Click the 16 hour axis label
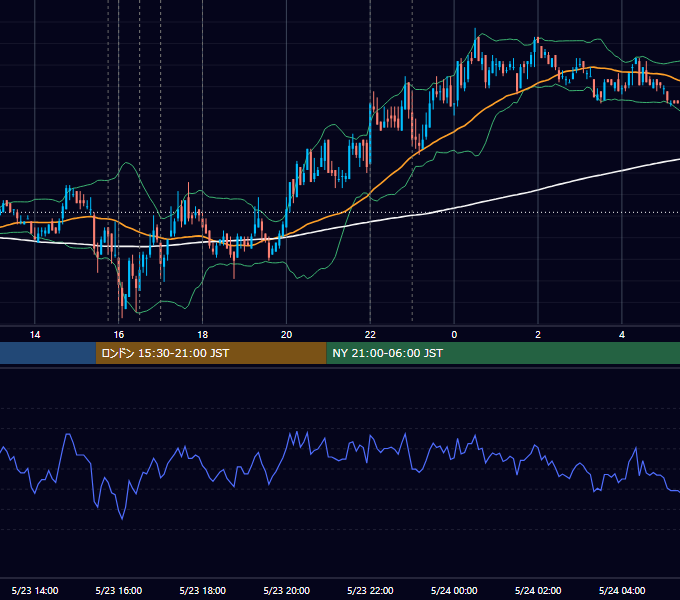Viewport: 680px width, 600px height. point(119,335)
